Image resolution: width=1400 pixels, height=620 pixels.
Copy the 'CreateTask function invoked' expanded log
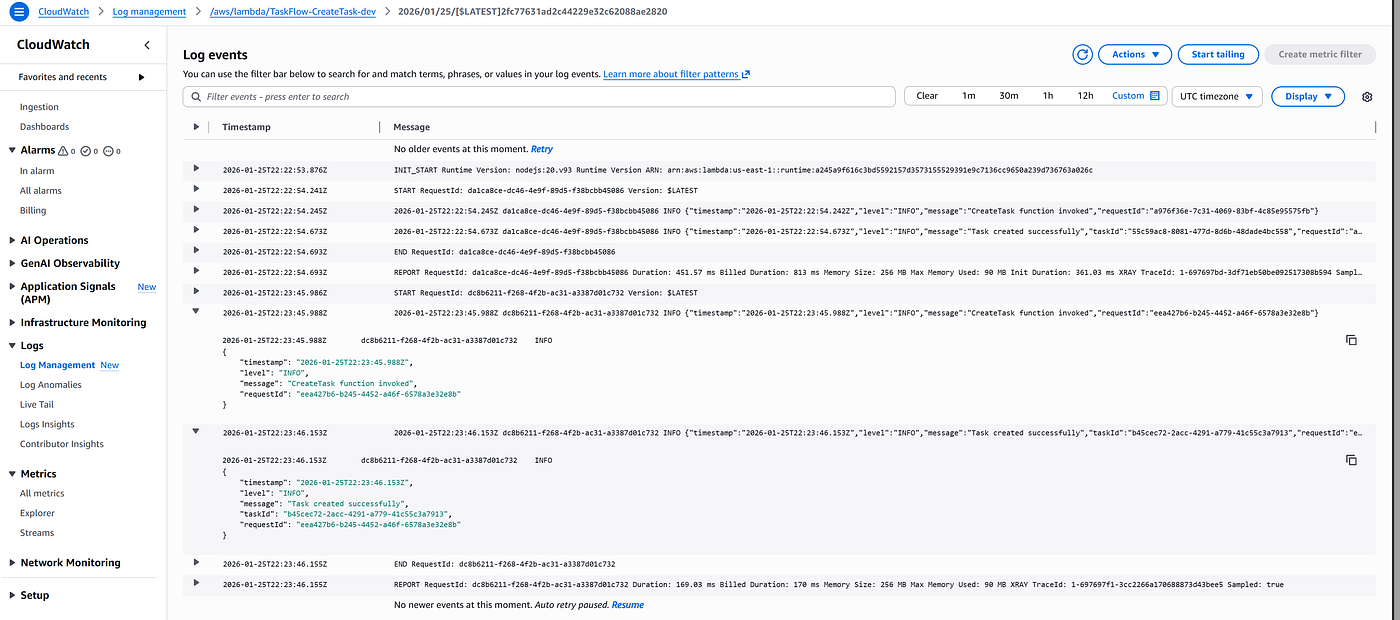[x=1351, y=340]
